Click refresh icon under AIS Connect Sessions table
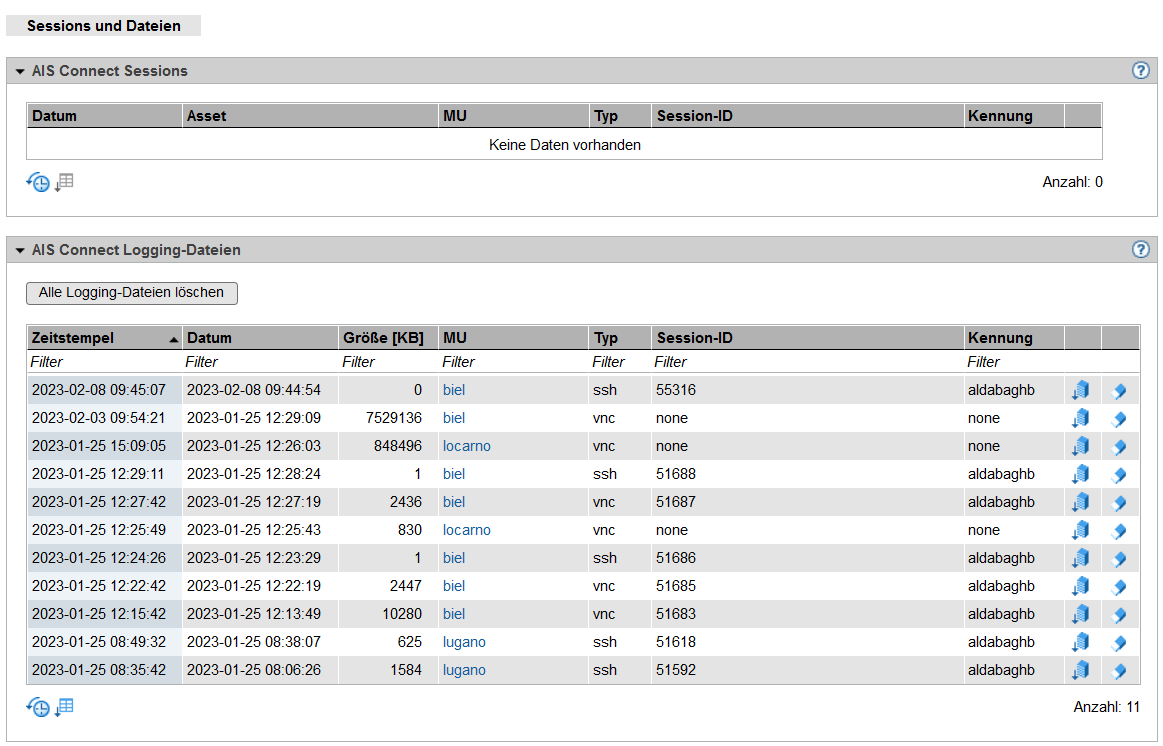Viewport: 1163px width, 746px height. tap(38, 182)
